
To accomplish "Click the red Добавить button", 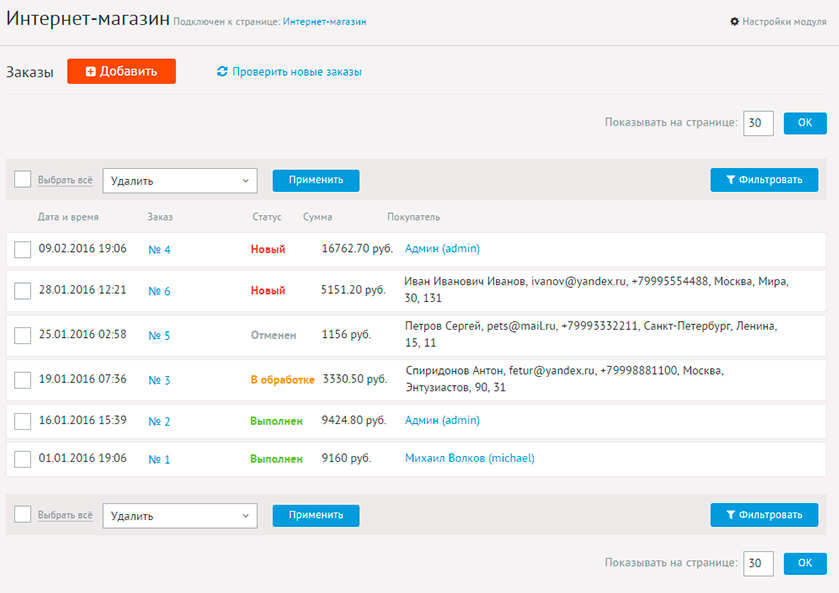I will [x=121, y=71].
